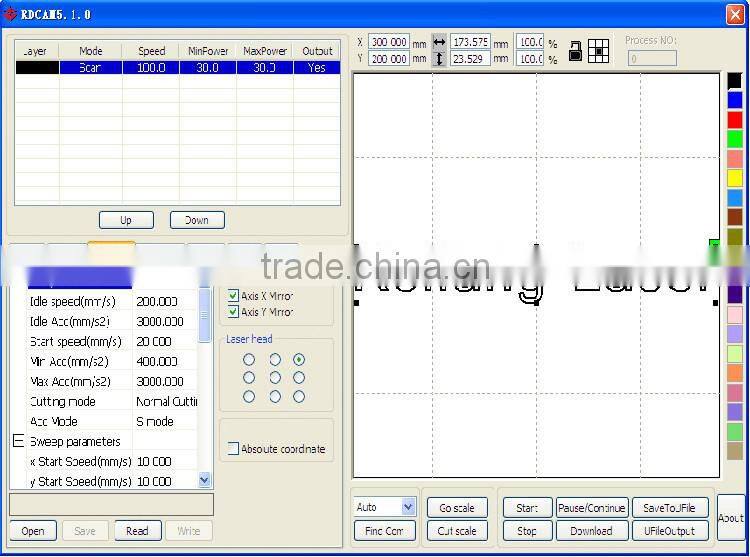
Task: Open the Auto port dropdown
Action: [x=384, y=507]
